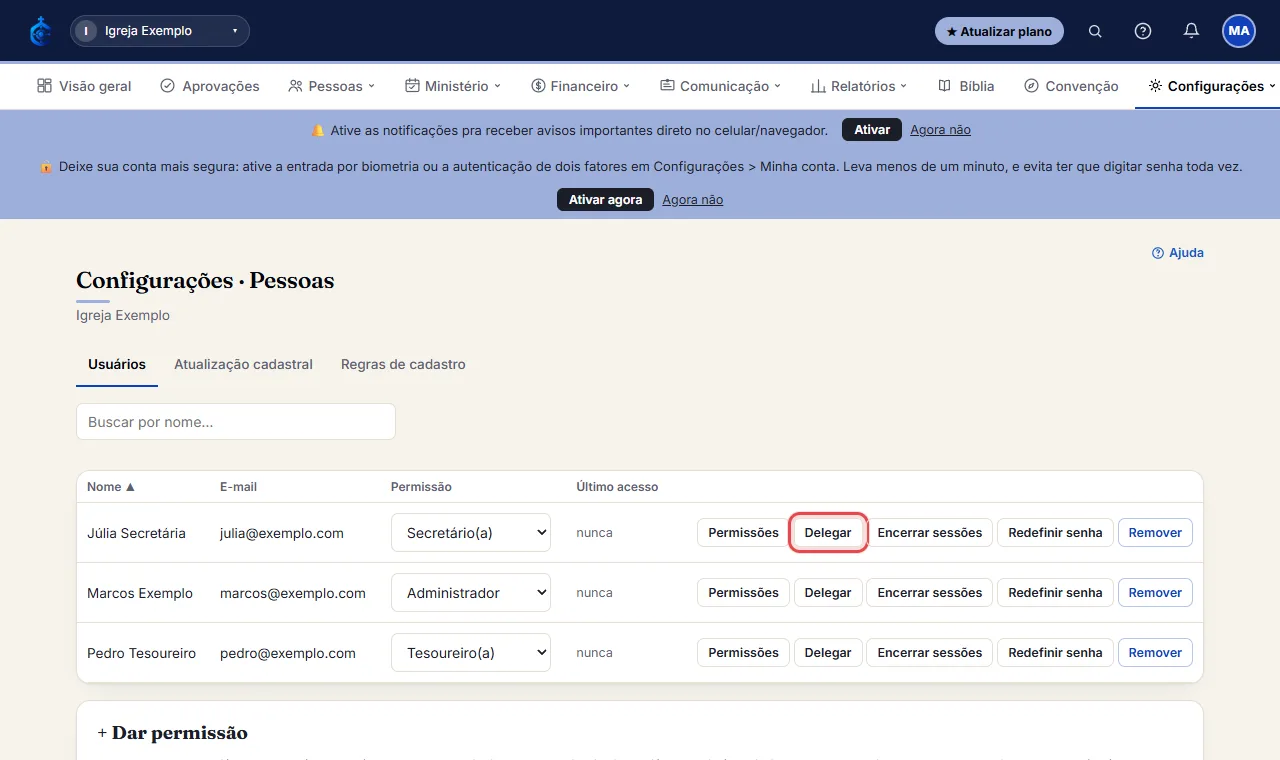The image size is (1280, 760).
Task: Expand the Pessoas menu
Action: (331, 86)
